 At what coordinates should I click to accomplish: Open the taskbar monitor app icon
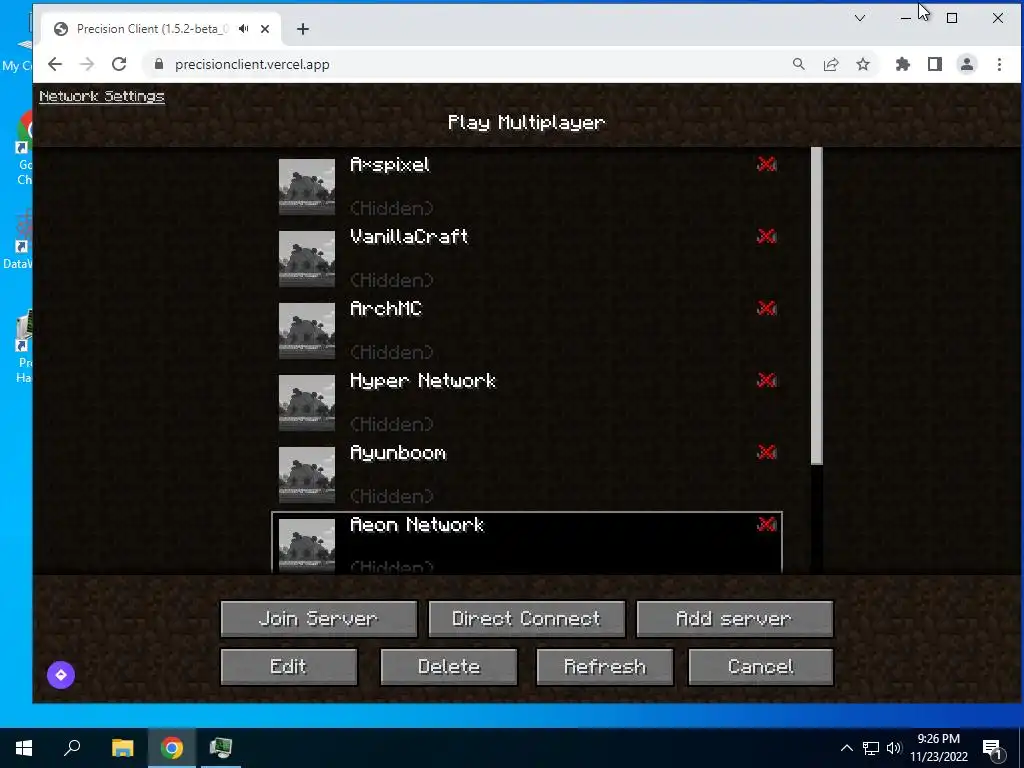(x=221, y=748)
